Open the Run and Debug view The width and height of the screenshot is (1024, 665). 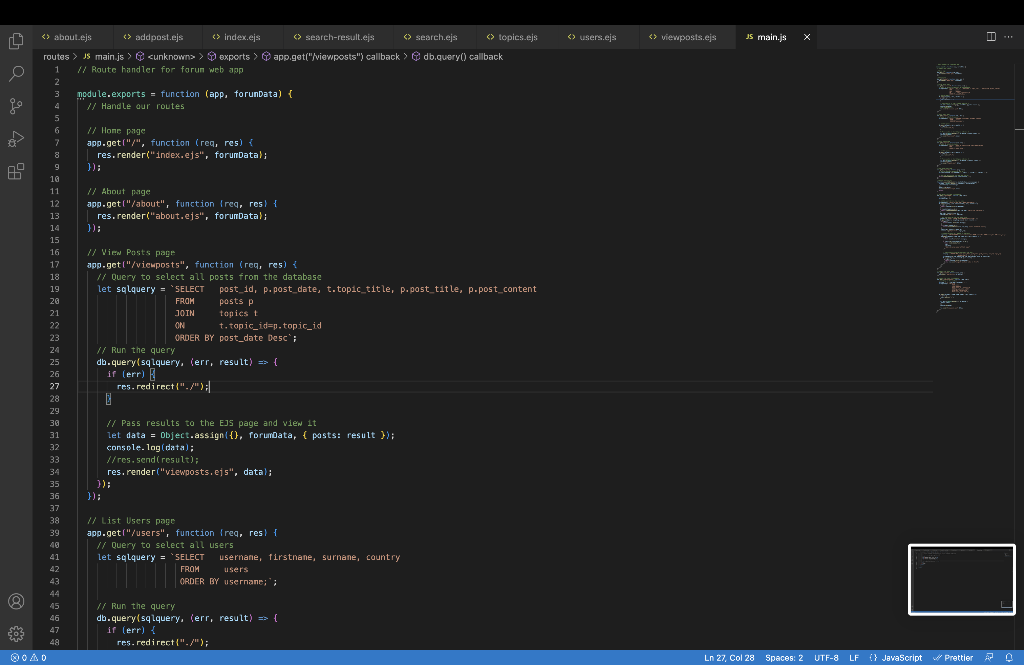pos(16,139)
